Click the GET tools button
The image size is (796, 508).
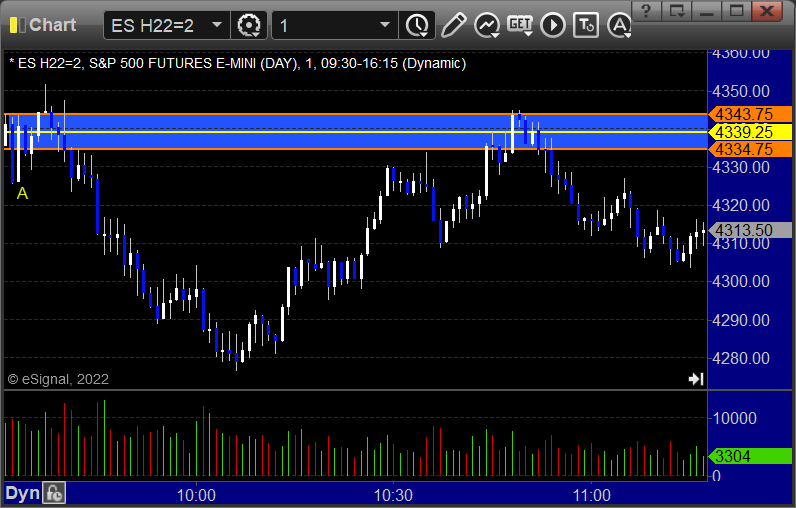coord(520,25)
